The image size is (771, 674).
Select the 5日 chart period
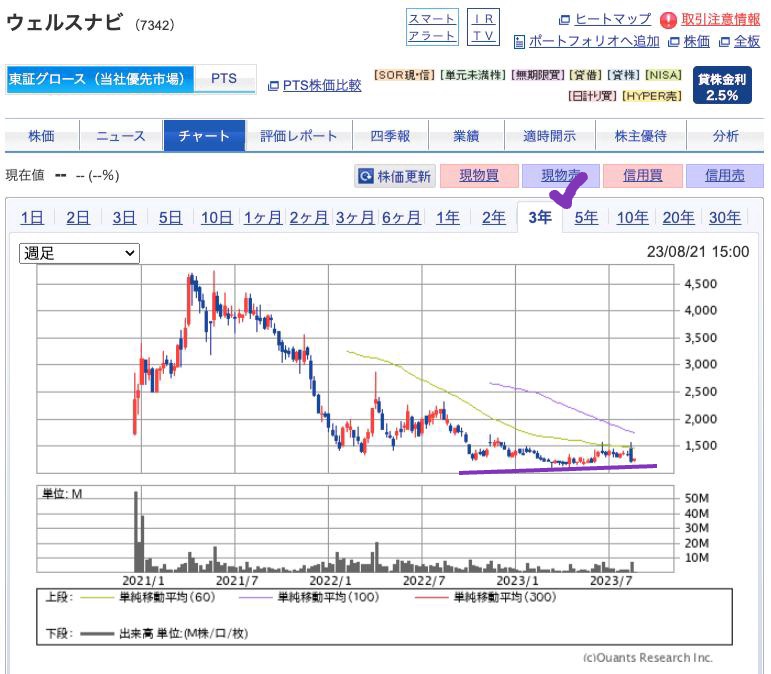coord(170,217)
